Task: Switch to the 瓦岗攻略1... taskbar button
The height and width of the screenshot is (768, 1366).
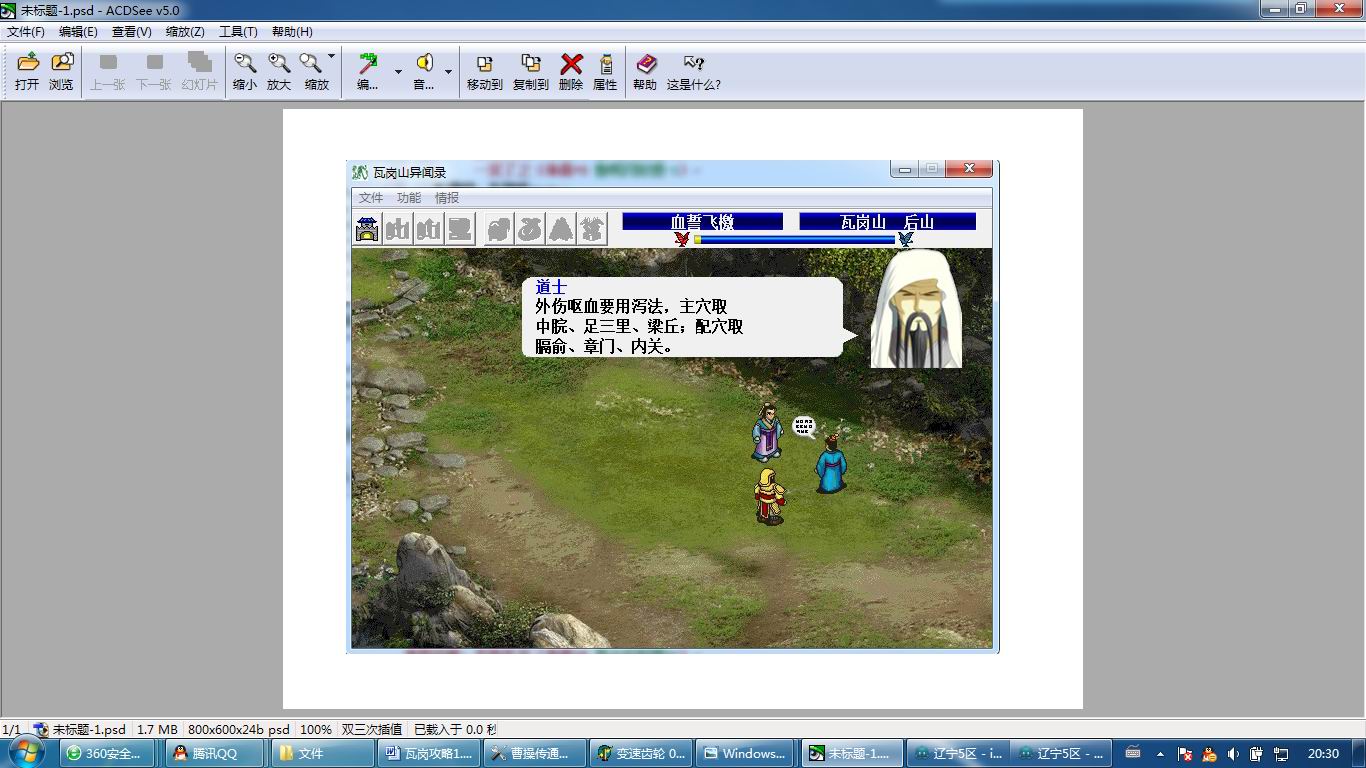Action: pos(427,754)
